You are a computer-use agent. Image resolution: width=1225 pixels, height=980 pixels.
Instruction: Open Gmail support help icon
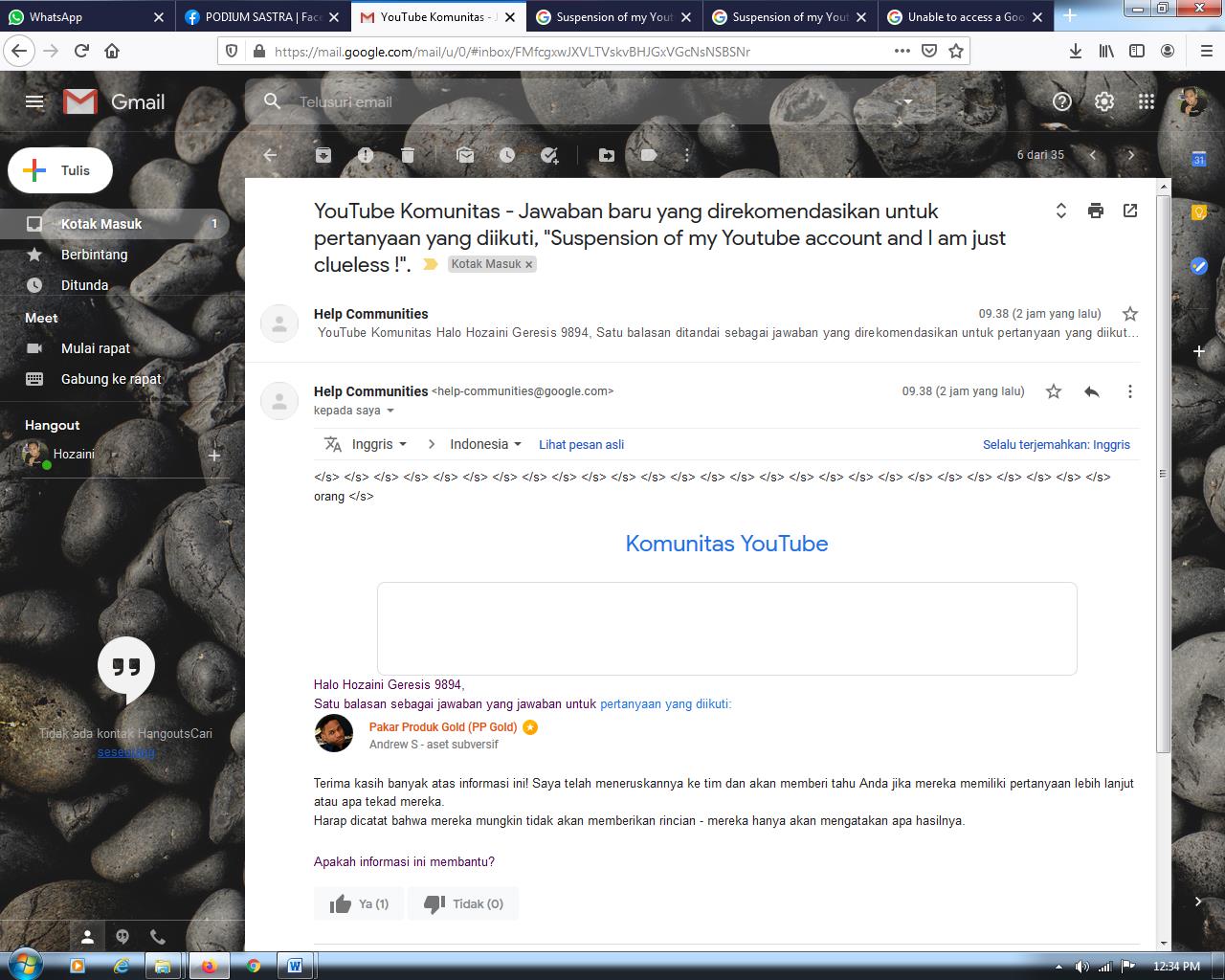[1061, 101]
